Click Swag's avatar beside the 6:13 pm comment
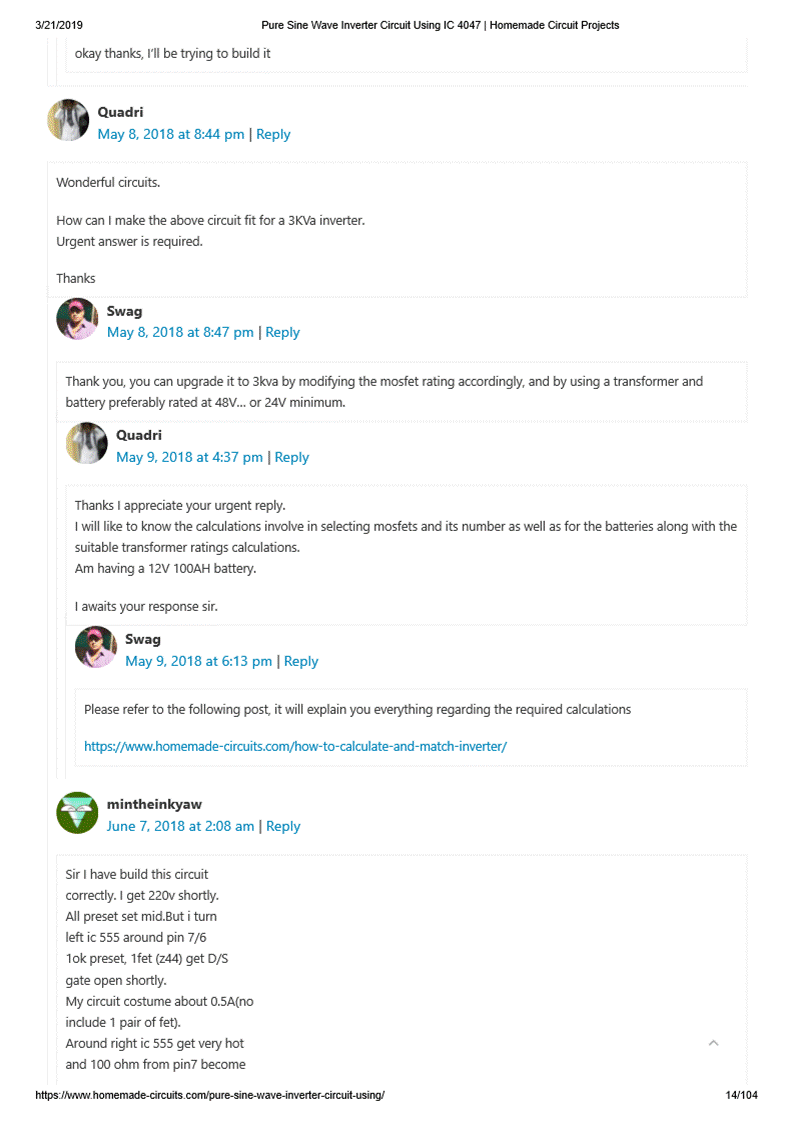This screenshot has height=1122, width=793. click(x=96, y=648)
